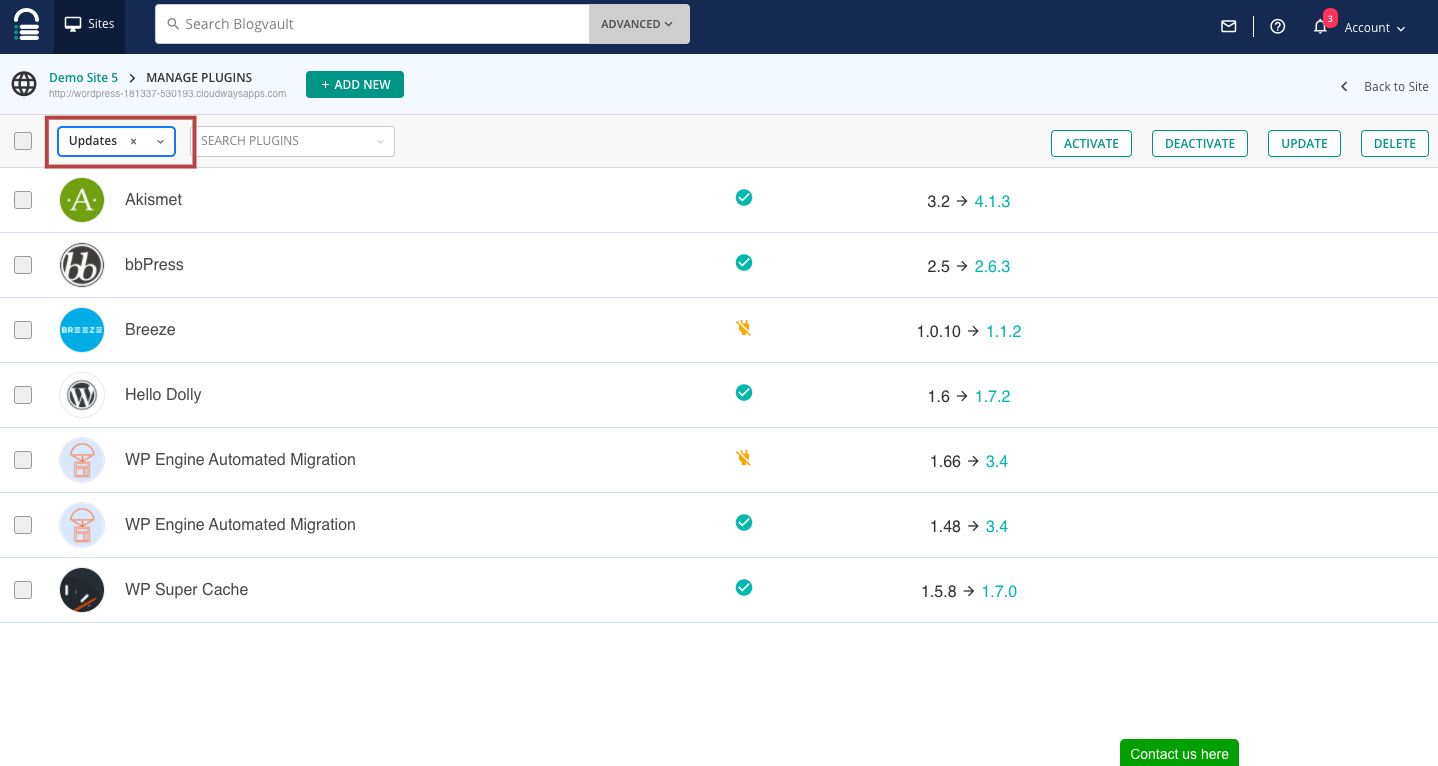This screenshot has width=1438, height=766.
Task: Go to Demo Site 5 breadcrumb
Action: pyautogui.click(x=83, y=77)
